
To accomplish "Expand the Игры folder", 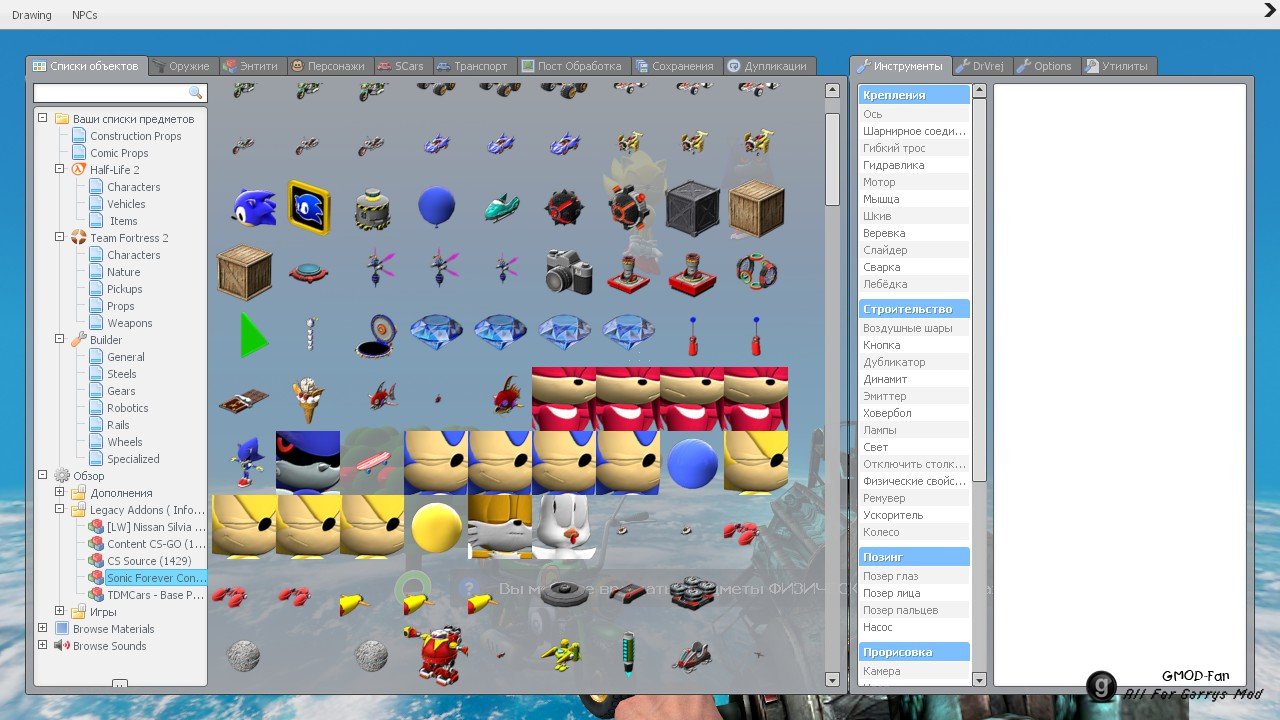I will tap(60, 611).
